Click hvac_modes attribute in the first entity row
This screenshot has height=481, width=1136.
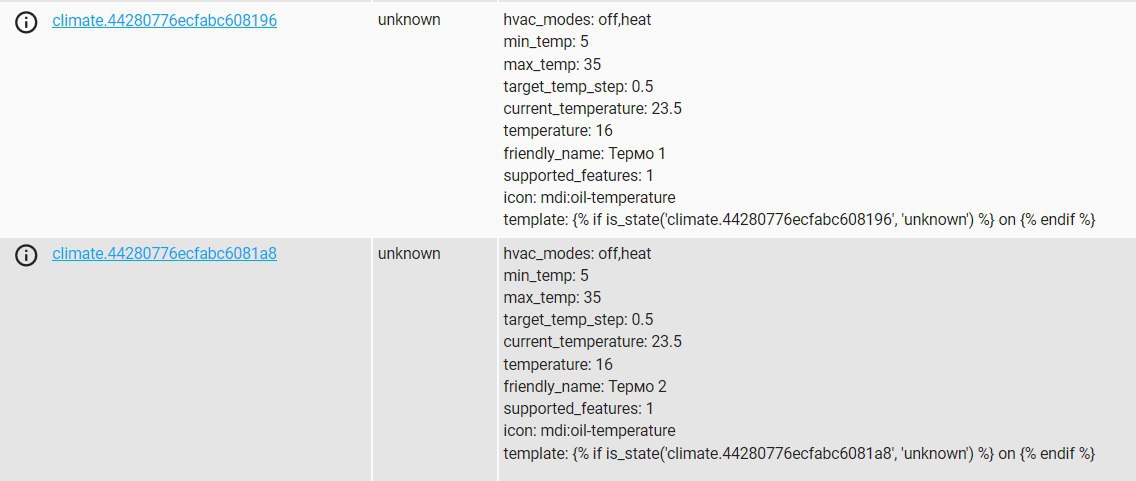(577, 20)
